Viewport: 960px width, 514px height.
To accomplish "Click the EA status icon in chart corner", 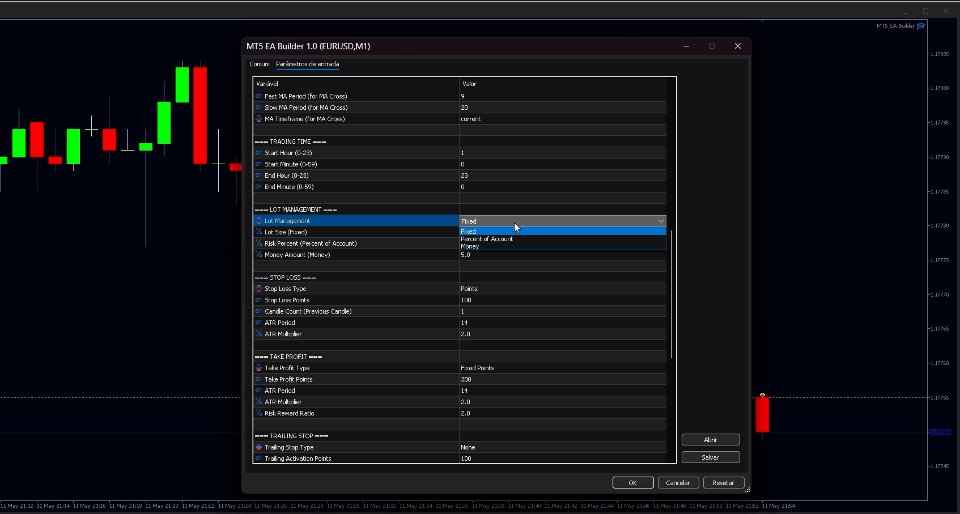I will coord(921,26).
